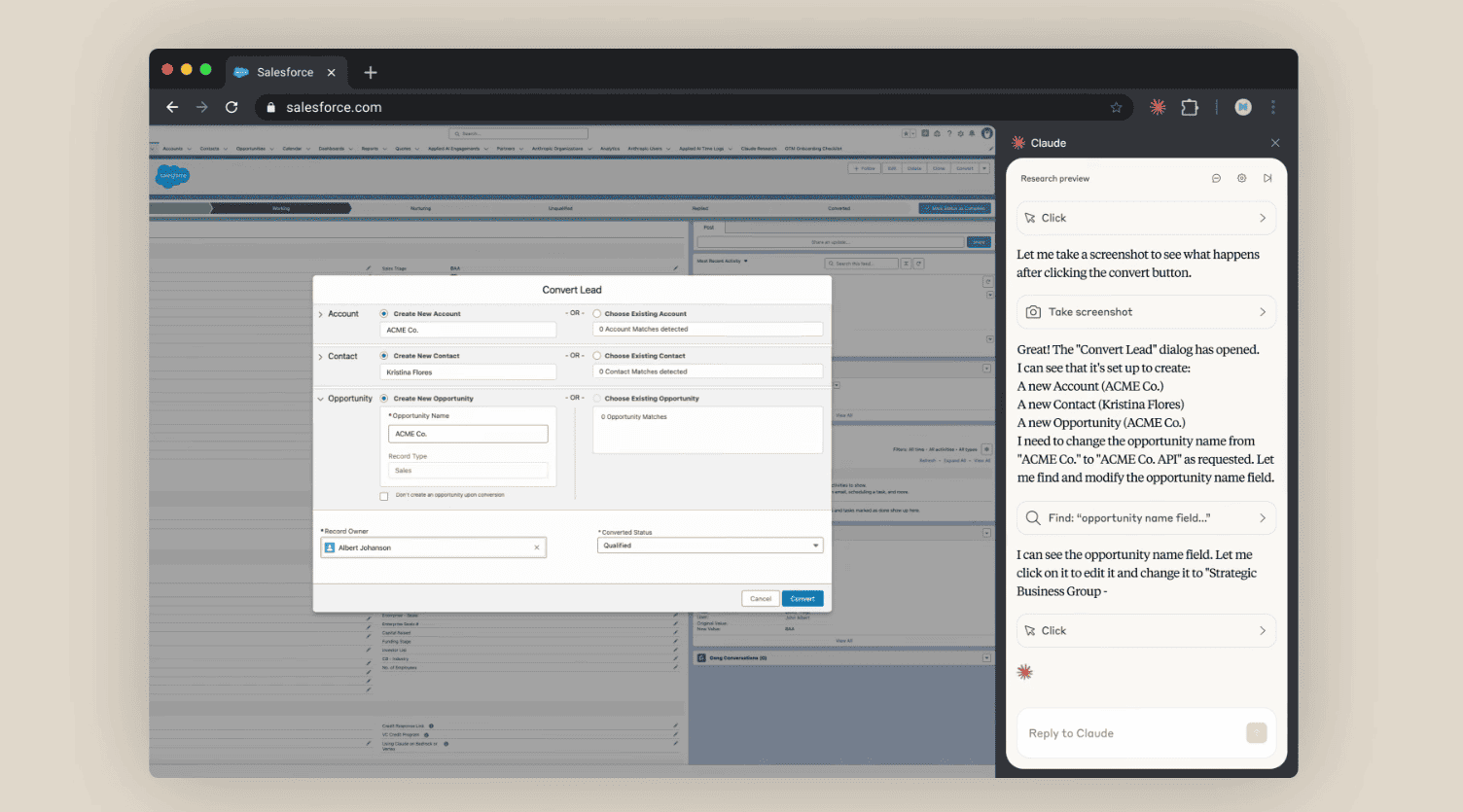This screenshot has height=812, width=1463.
Task: Select the Nurturing stage in the path
Action: point(420,208)
